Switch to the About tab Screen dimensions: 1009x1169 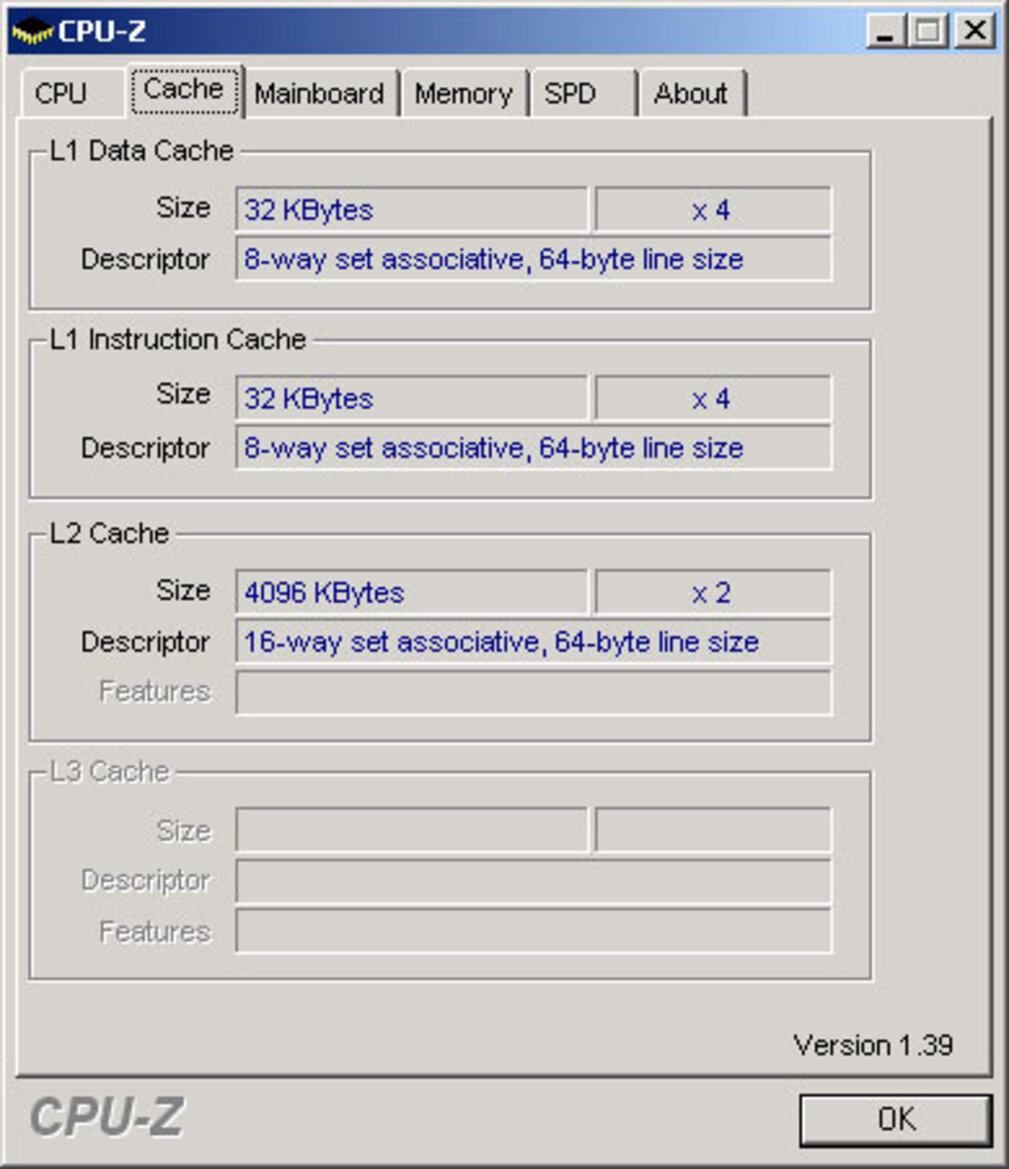[692, 94]
